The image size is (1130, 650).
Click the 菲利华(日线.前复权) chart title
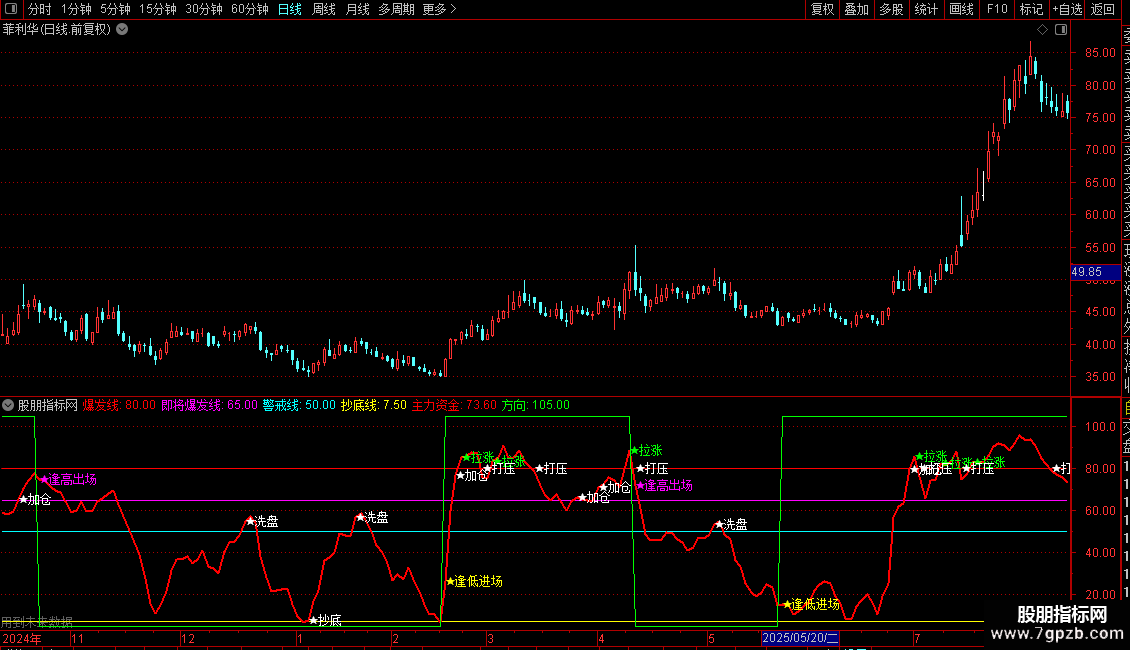tap(57, 29)
